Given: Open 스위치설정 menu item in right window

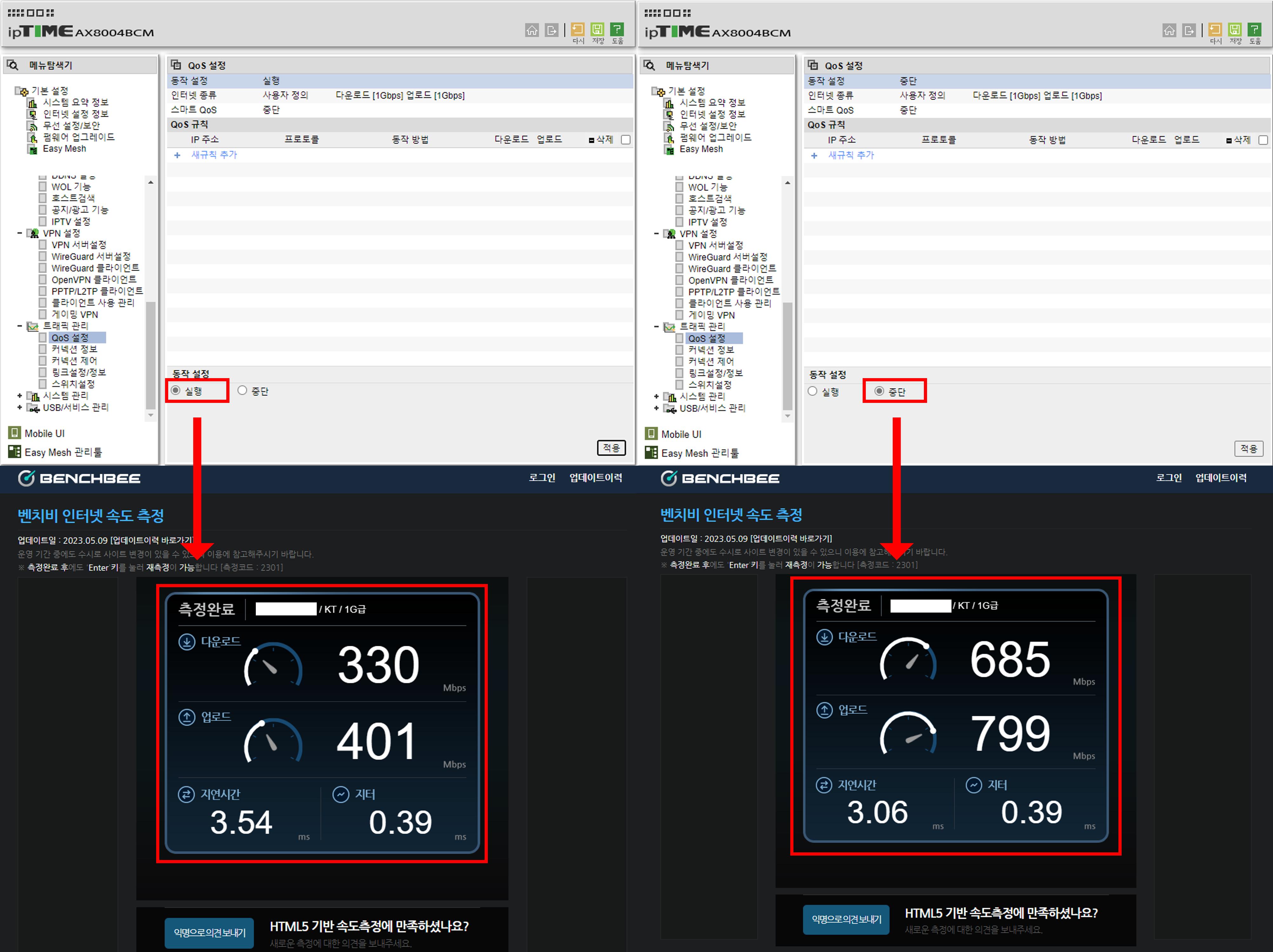Looking at the screenshot, I should click(x=710, y=384).
